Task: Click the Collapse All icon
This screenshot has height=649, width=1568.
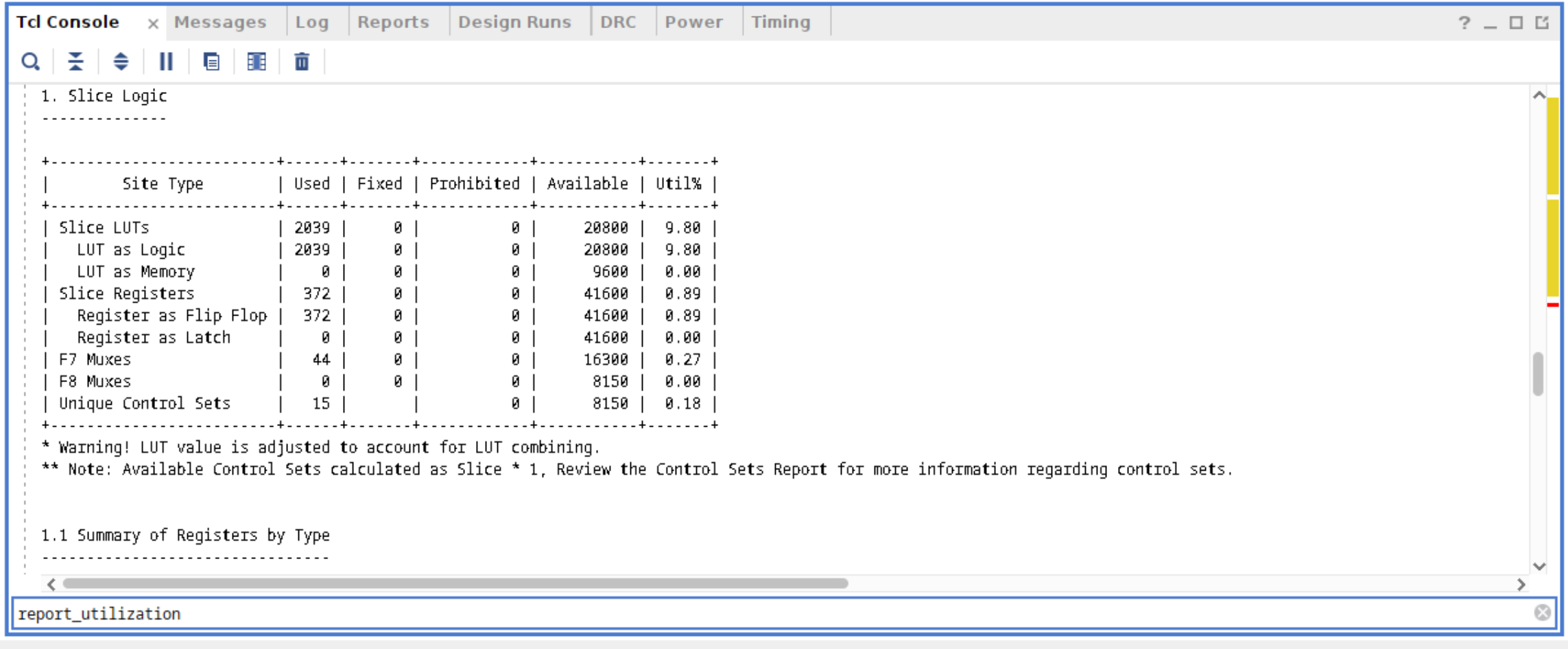Action: (75, 62)
